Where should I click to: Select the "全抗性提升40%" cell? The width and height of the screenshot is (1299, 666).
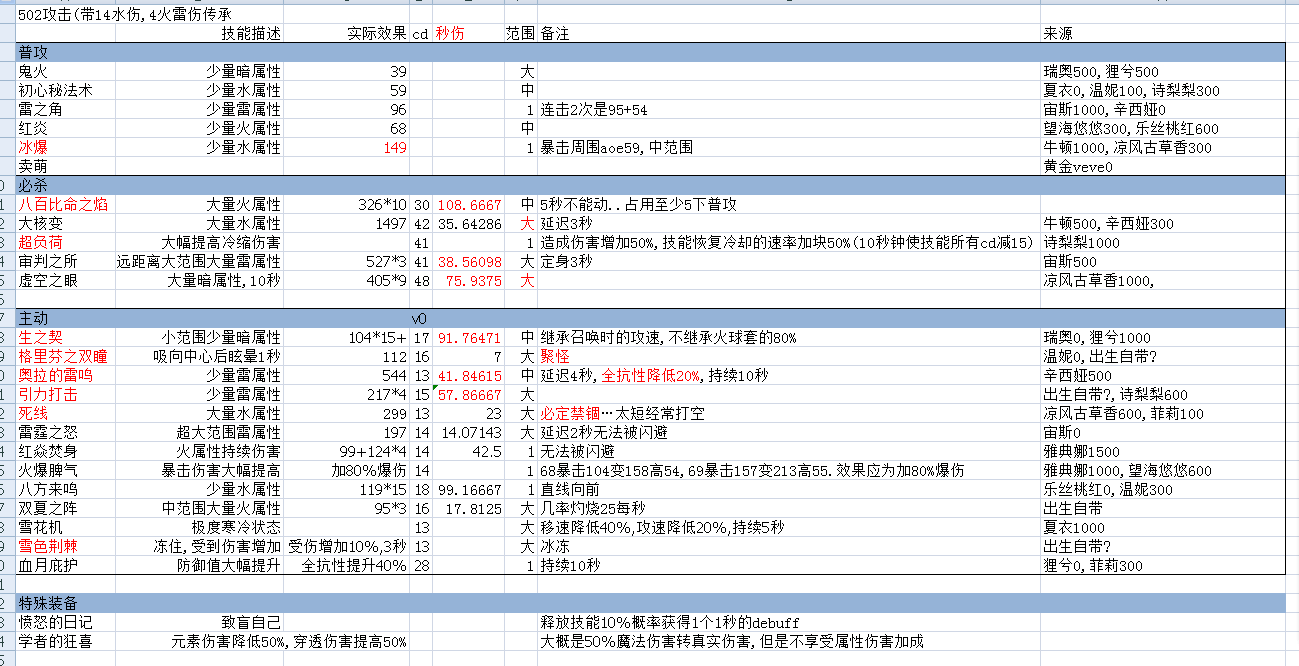(x=354, y=565)
